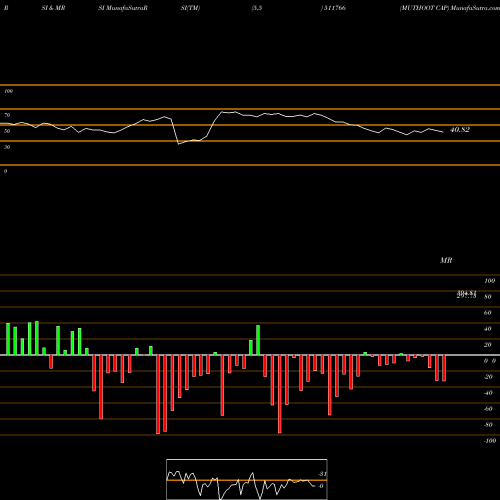This screenshot has width=500, height=500.
Task: Click the MR label above the bar chart
Action: [446, 260]
